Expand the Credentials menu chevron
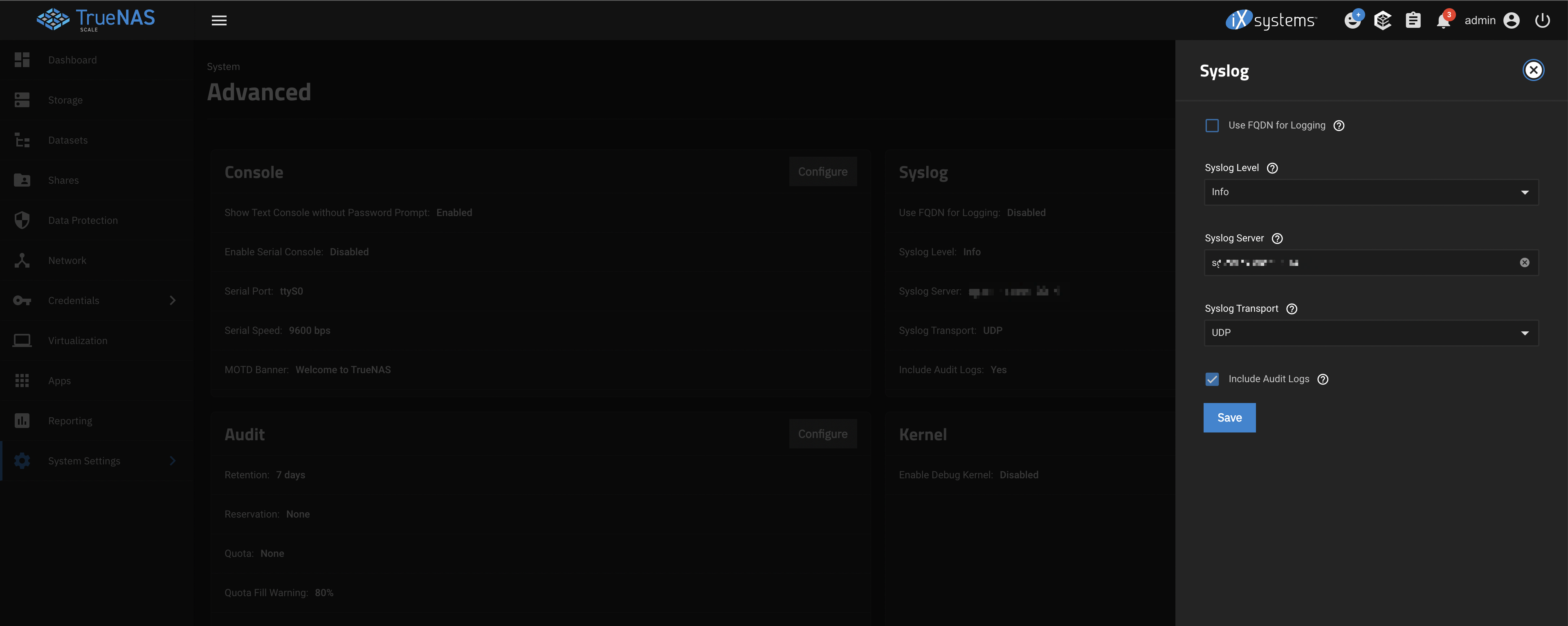This screenshot has height=626, width=1568. click(x=172, y=301)
